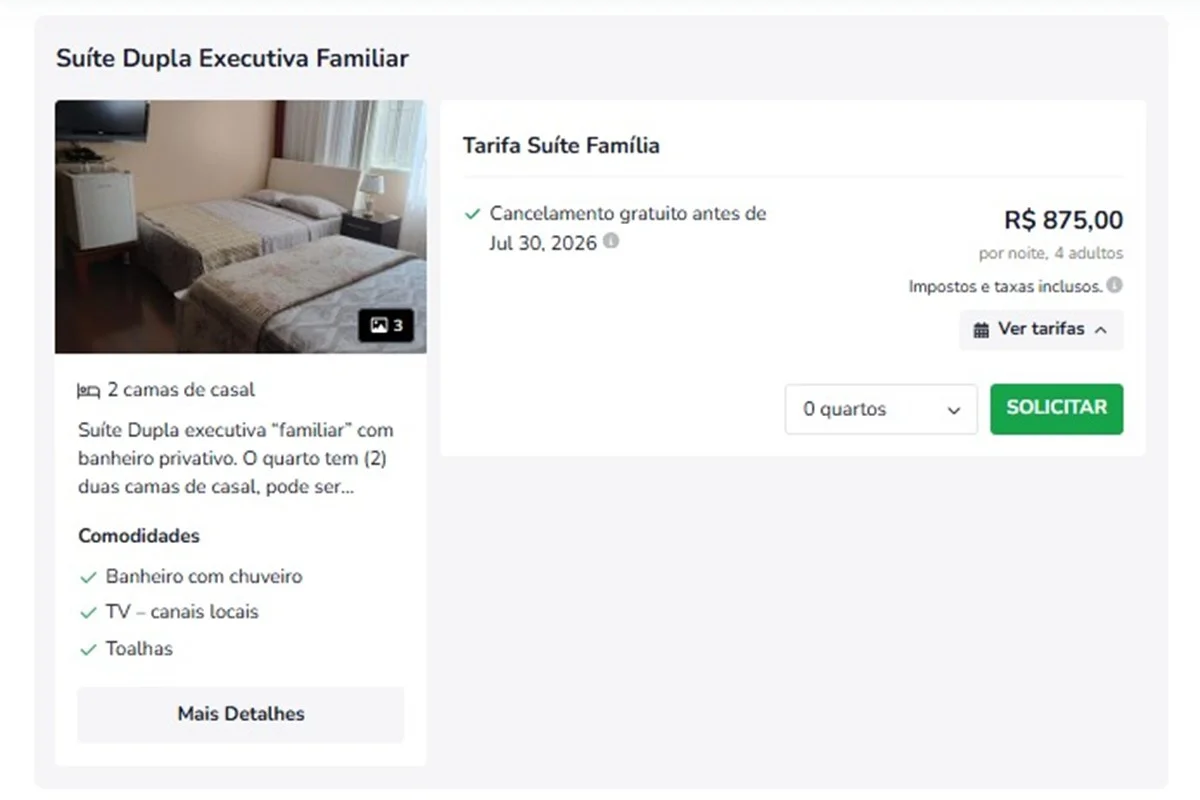Click the Tarifa Suíte Família heading
This screenshot has height=800, width=1200.
(x=561, y=145)
